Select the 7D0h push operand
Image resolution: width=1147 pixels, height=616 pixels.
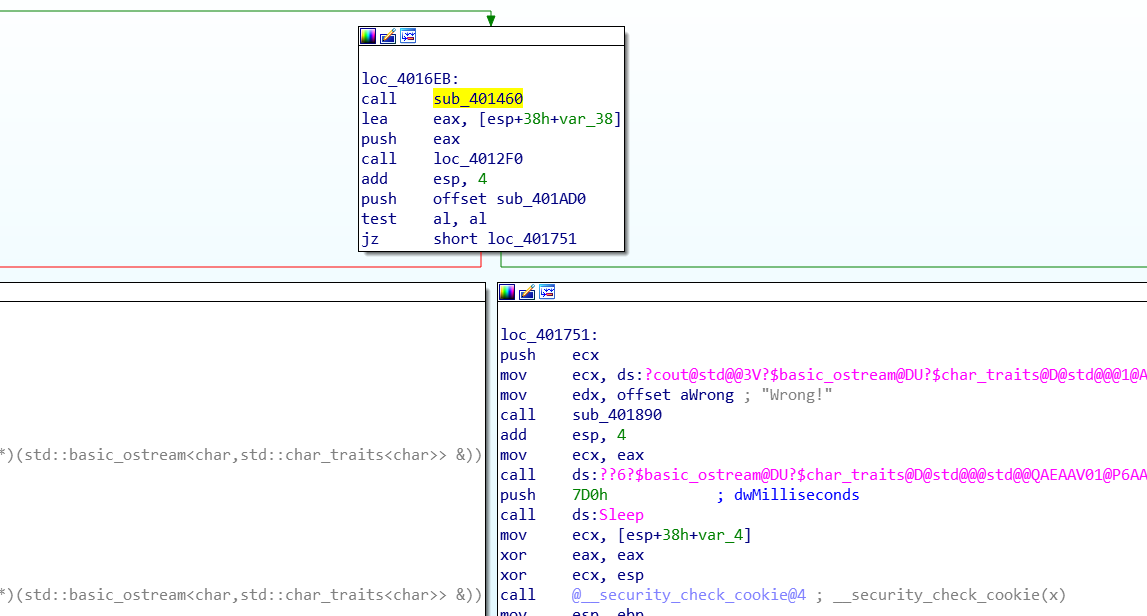[x=590, y=495]
